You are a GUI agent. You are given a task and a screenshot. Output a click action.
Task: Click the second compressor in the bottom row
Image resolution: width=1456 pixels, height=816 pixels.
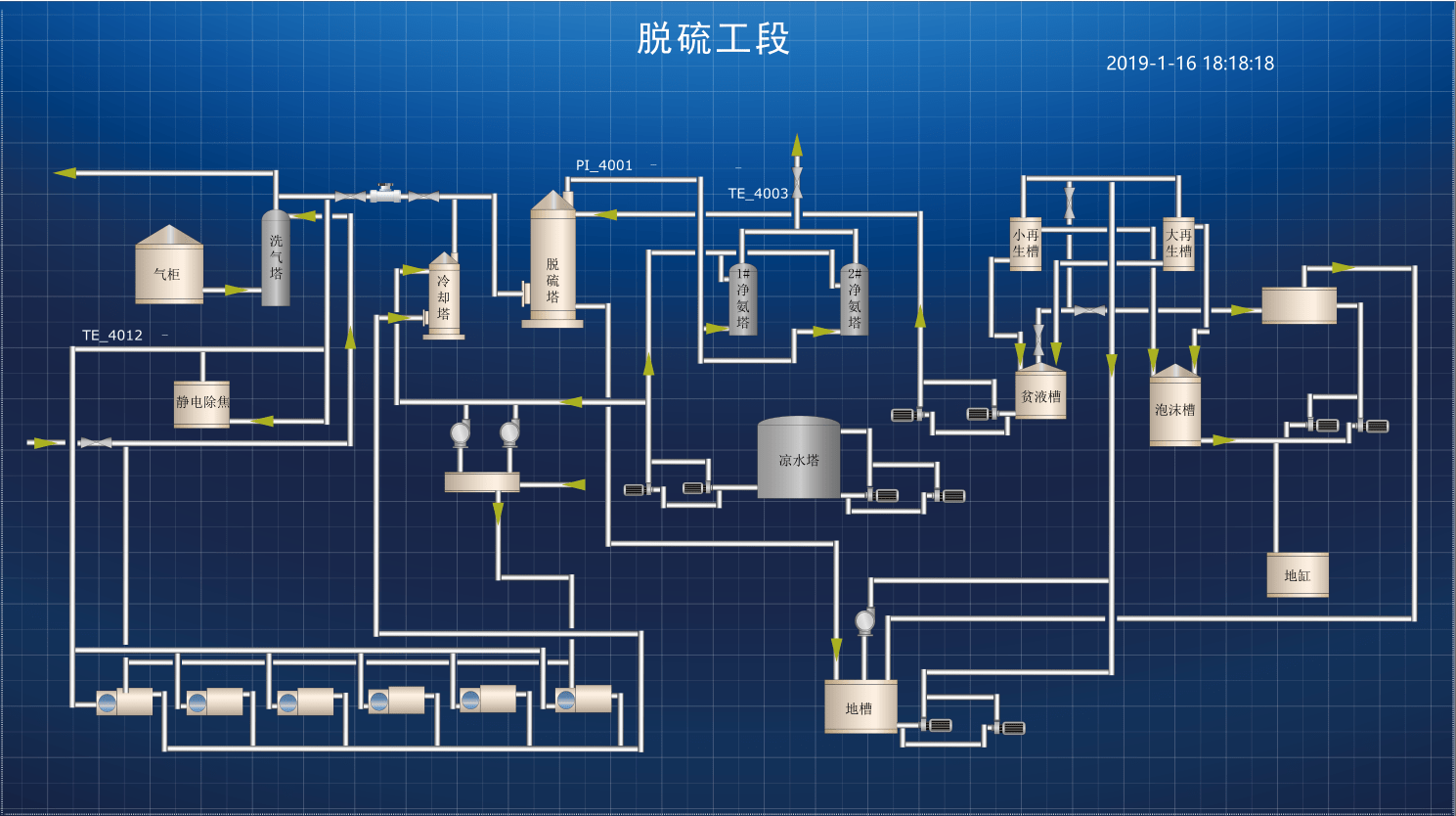click(214, 702)
